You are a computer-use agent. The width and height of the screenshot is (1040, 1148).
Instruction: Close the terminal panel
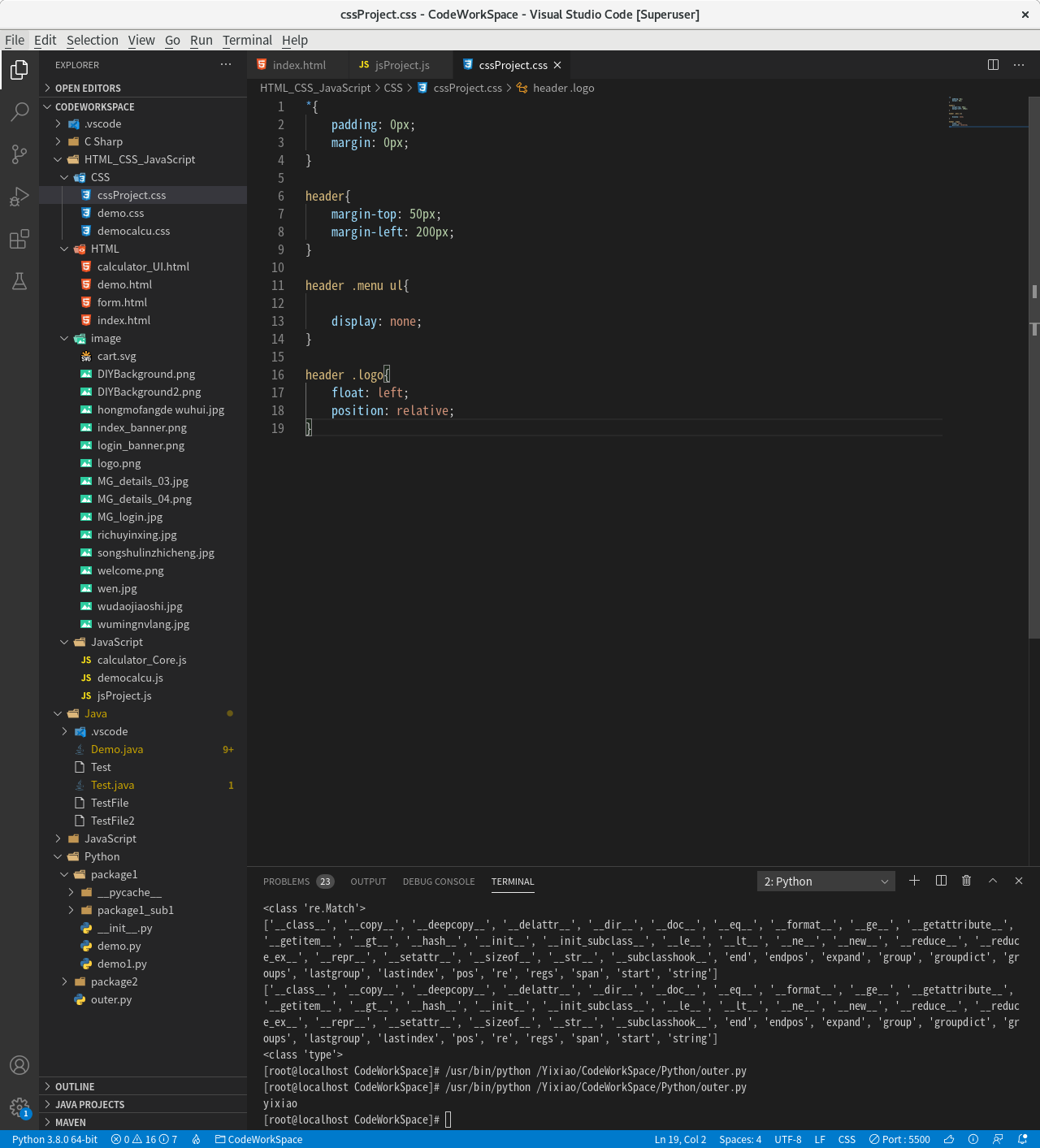point(1019,881)
